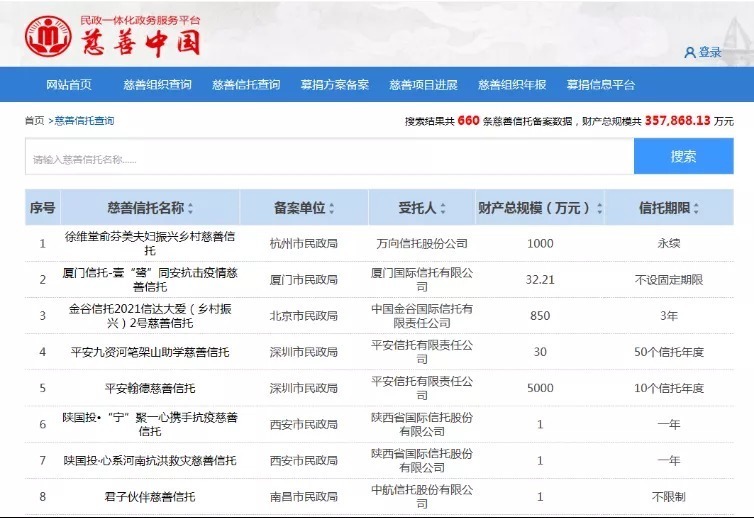Screen dimensions: 754x518
Task: Click the 慈善中国 logo emblem
Action: tap(48, 37)
